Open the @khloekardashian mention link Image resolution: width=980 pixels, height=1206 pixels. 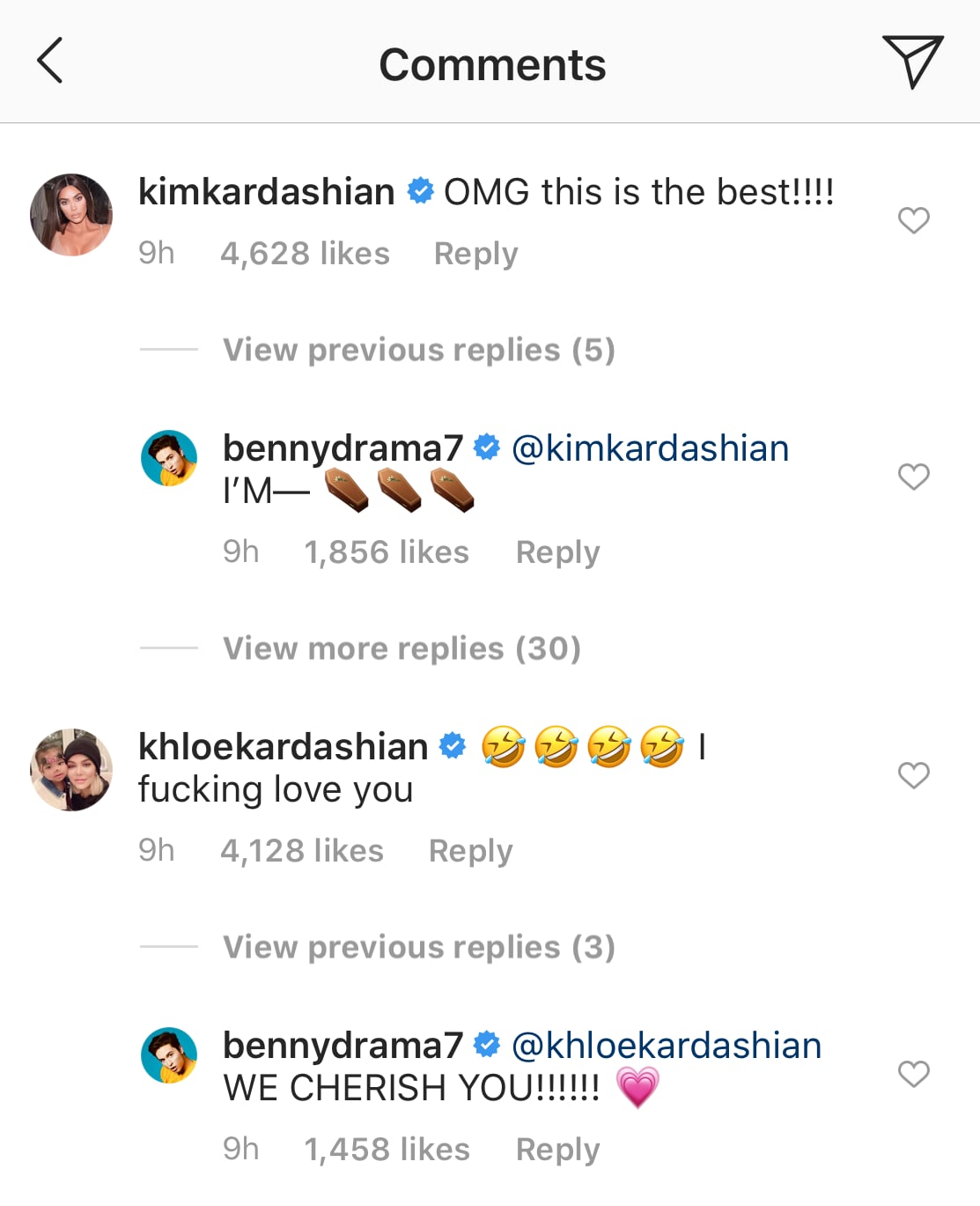coord(667,1046)
